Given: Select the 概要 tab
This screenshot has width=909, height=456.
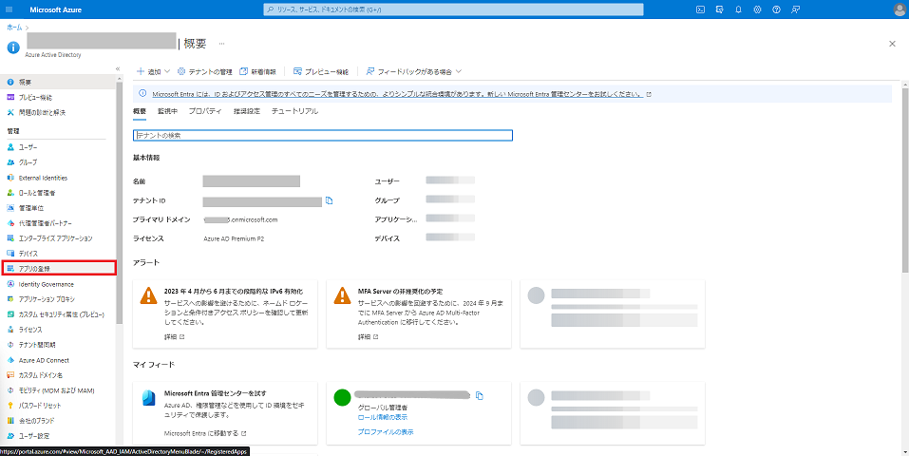Looking at the screenshot, I should [139, 111].
